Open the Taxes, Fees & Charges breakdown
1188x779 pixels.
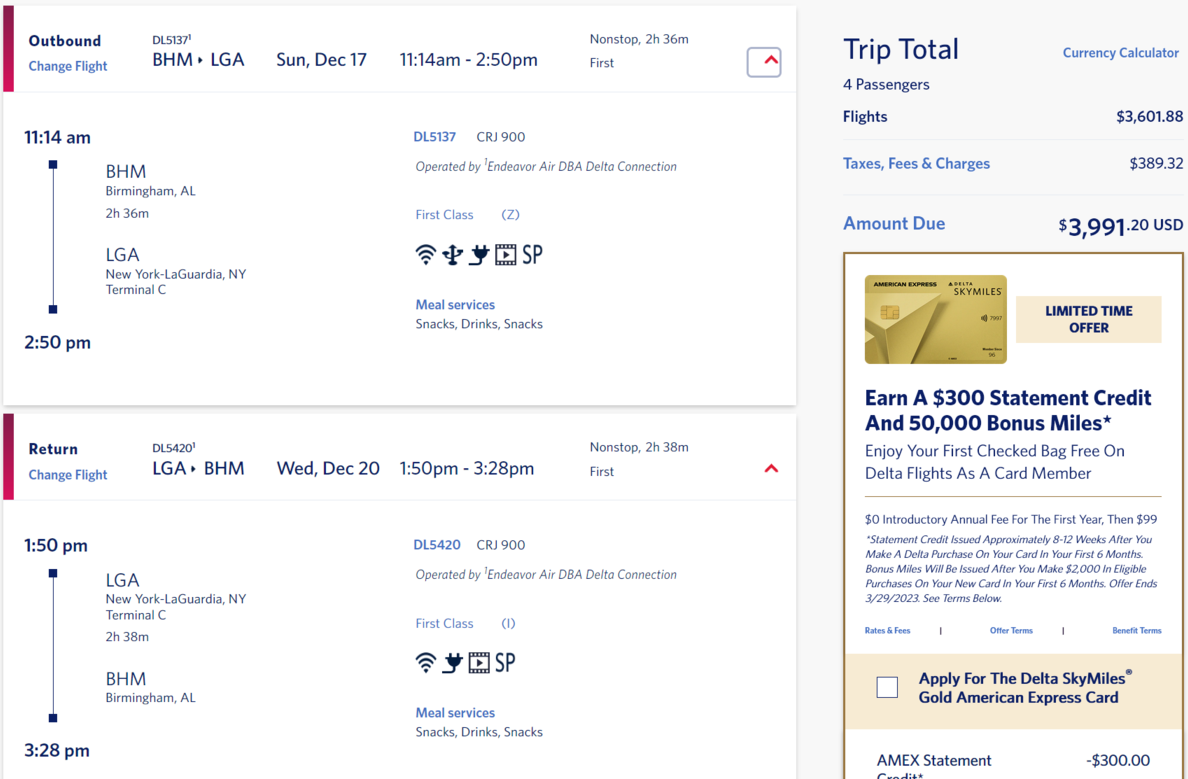point(916,164)
